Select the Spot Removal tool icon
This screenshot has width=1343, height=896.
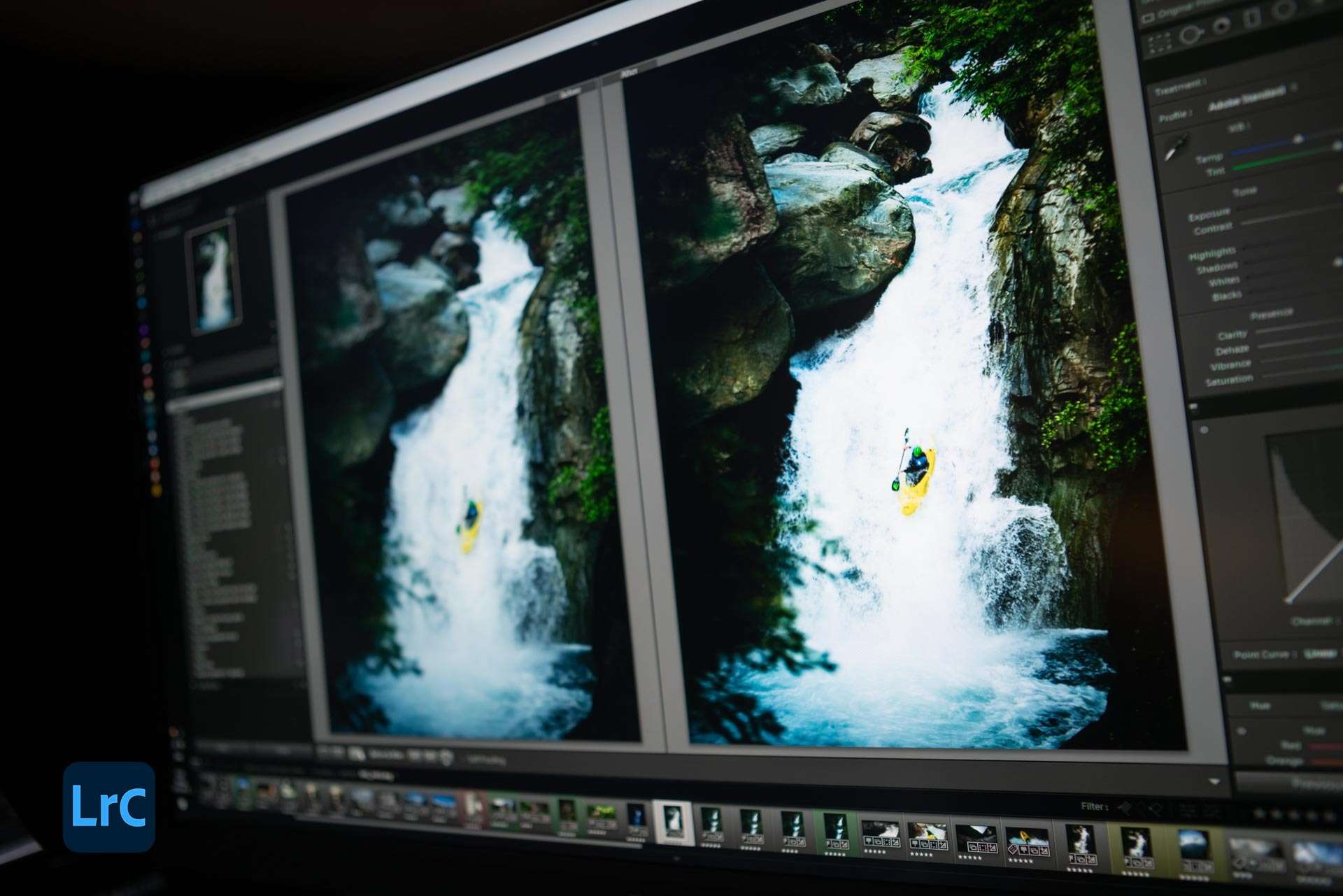tap(1191, 34)
